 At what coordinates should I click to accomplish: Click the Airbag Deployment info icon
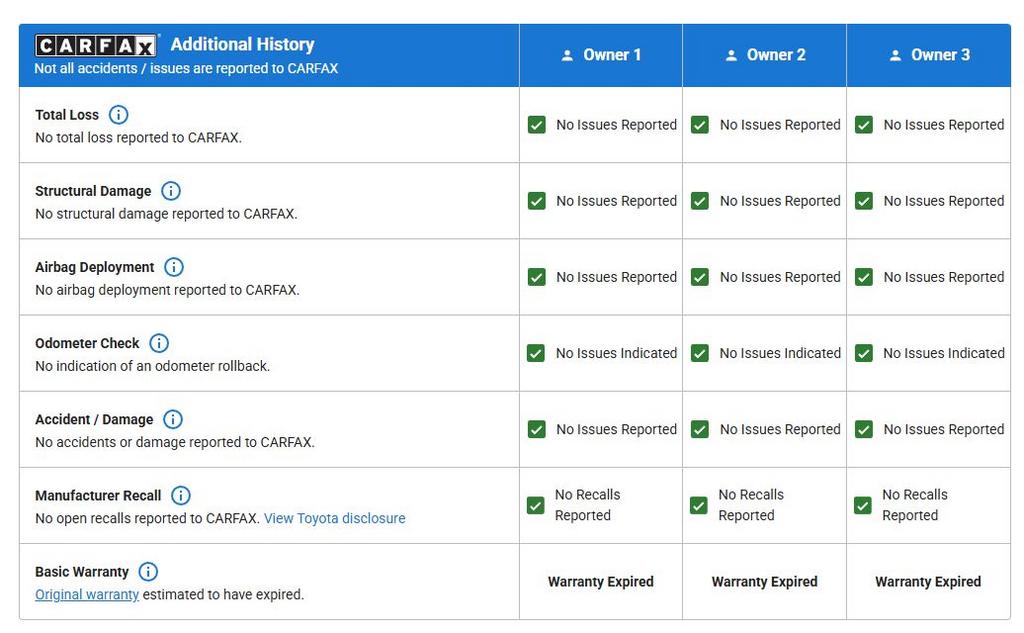pyautogui.click(x=174, y=267)
